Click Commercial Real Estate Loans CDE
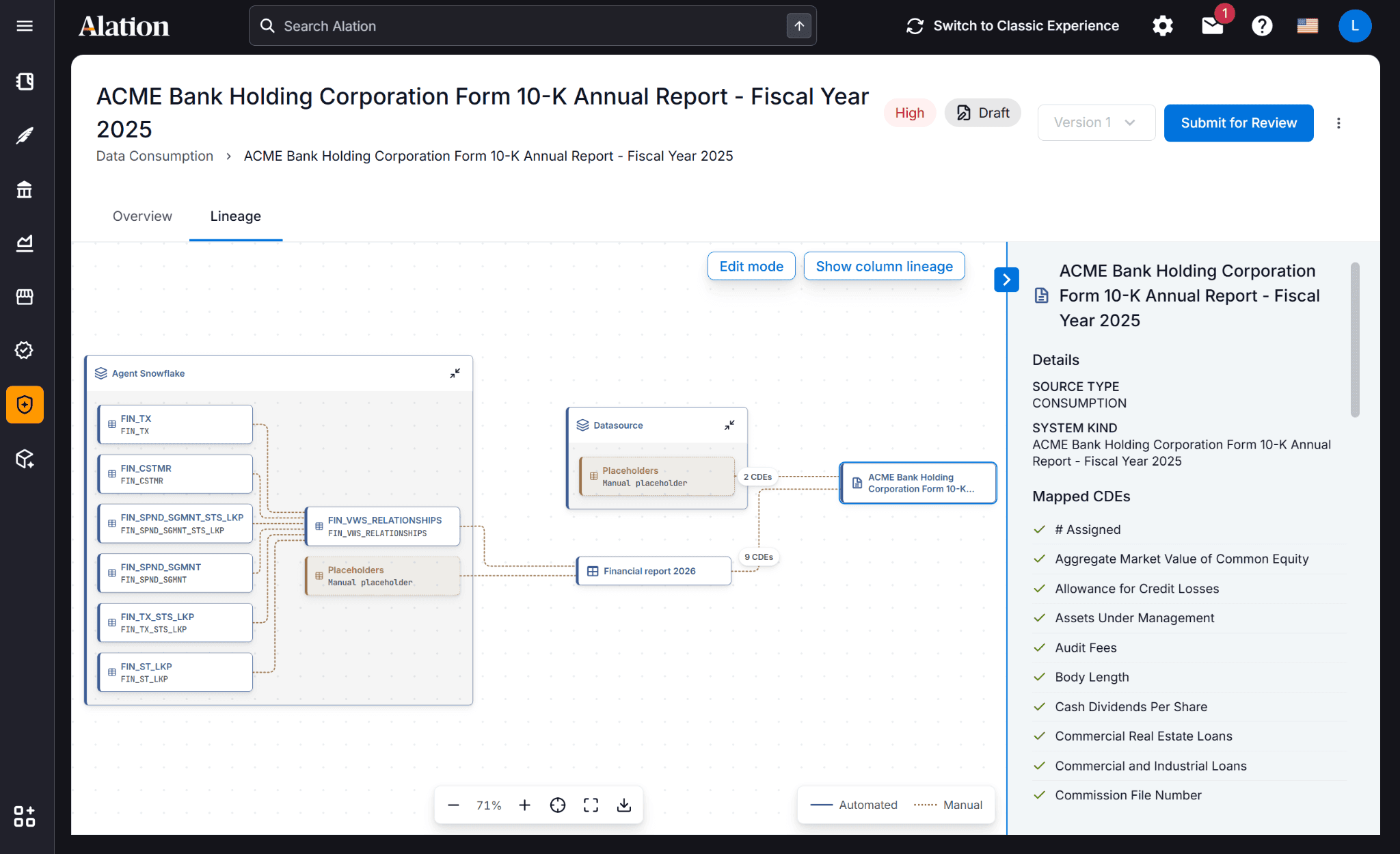 [x=1144, y=736]
